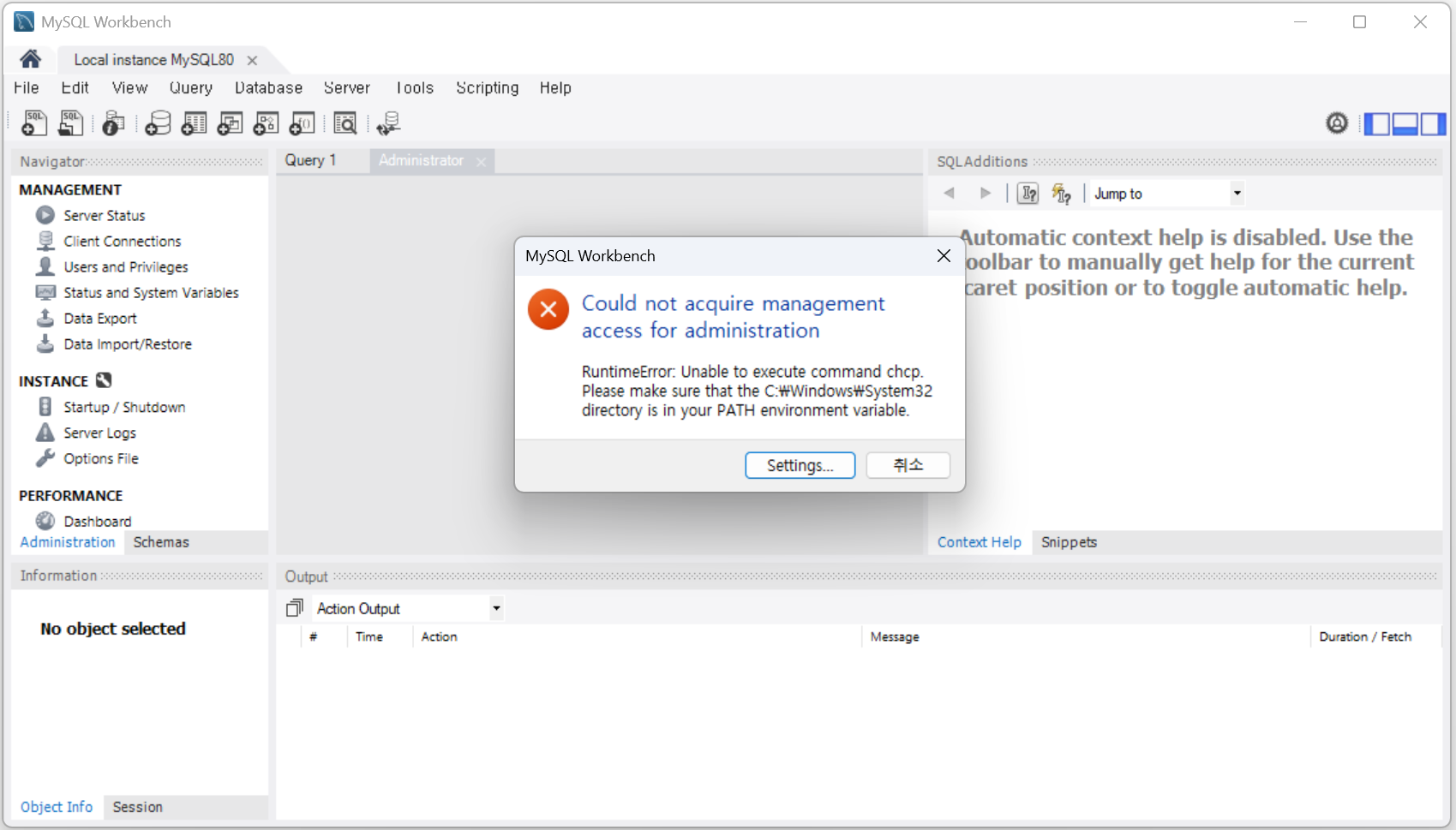The width and height of the screenshot is (1456, 830).
Task: Close the Administrator tab
Action: coord(481,161)
